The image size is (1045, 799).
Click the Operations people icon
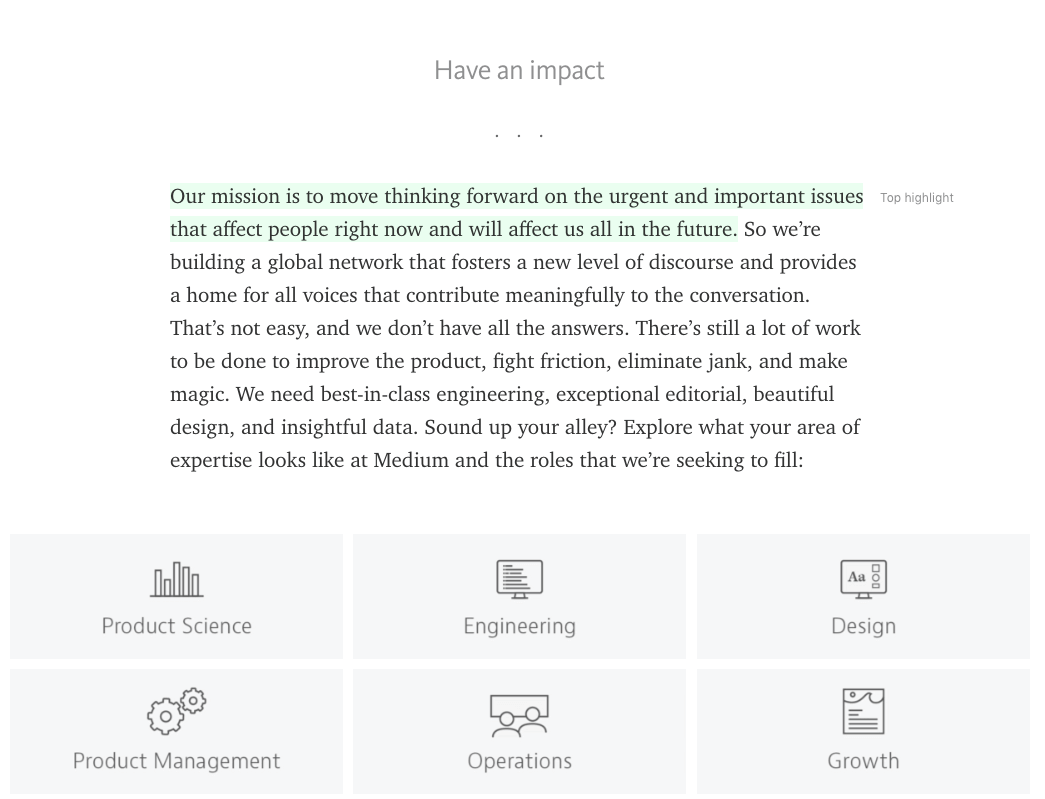tap(520, 716)
